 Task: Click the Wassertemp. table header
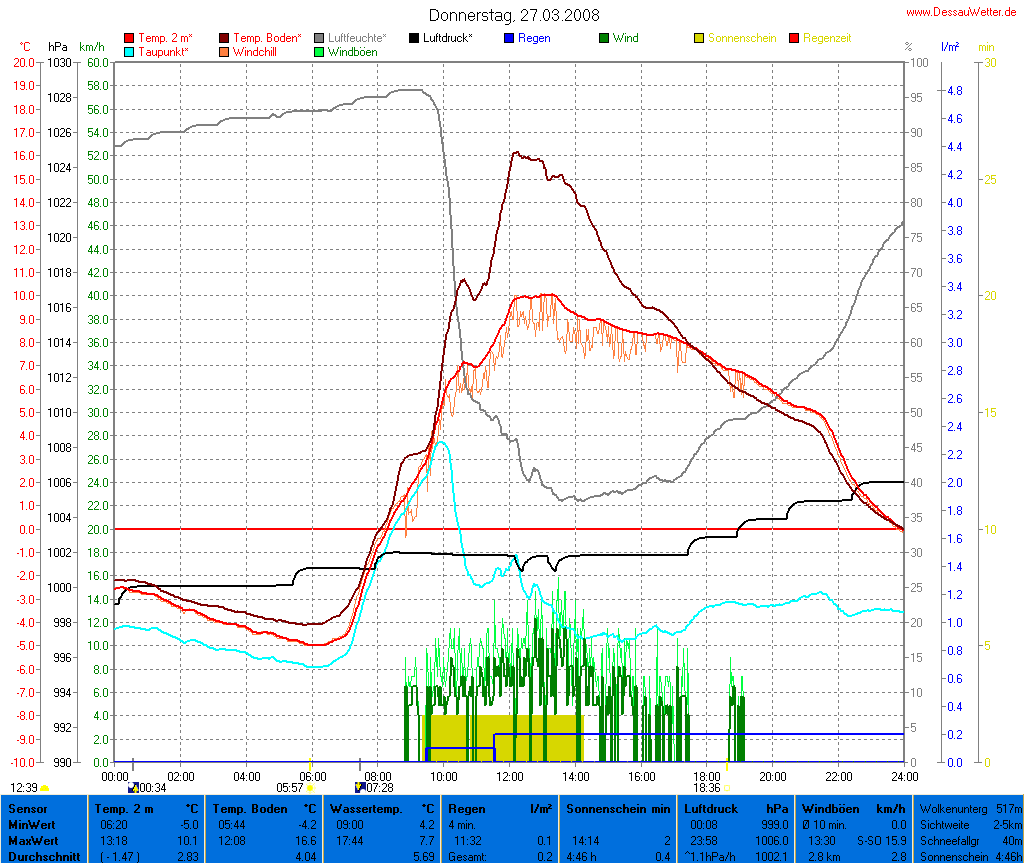(385, 808)
